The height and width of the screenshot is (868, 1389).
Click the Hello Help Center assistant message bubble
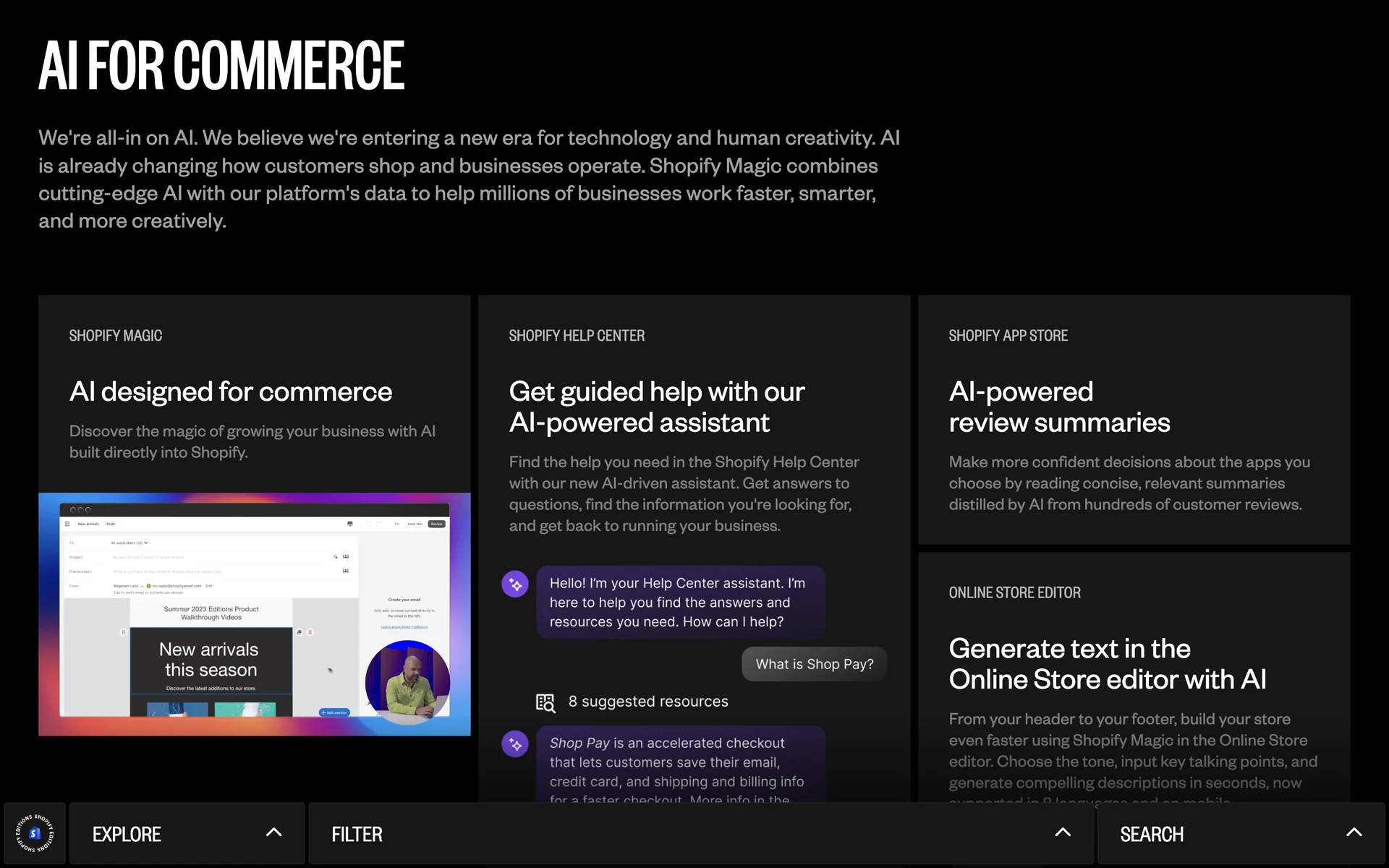click(x=680, y=603)
